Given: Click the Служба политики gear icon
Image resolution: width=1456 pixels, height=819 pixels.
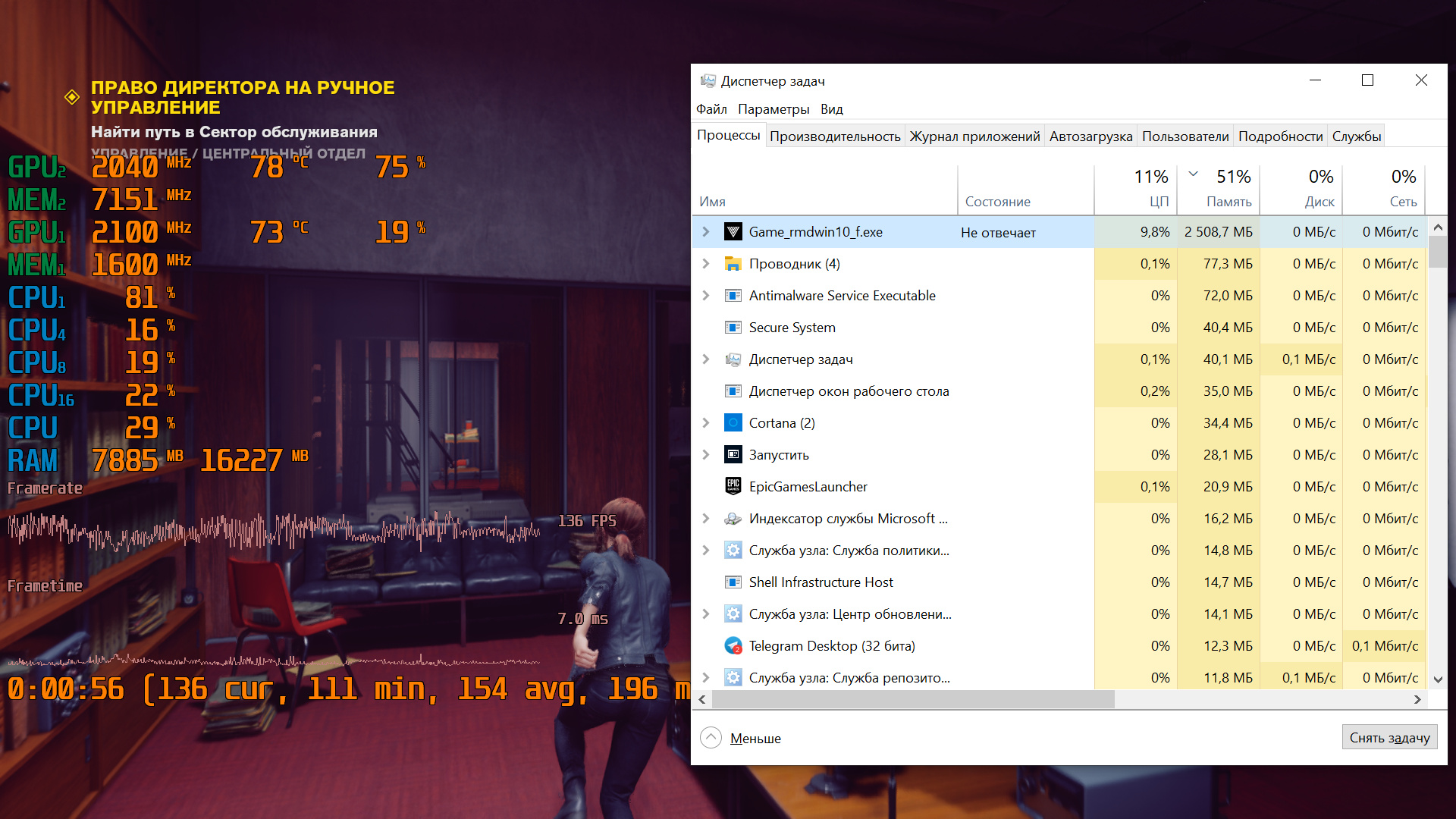Looking at the screenshot, I should coord(733,551).
